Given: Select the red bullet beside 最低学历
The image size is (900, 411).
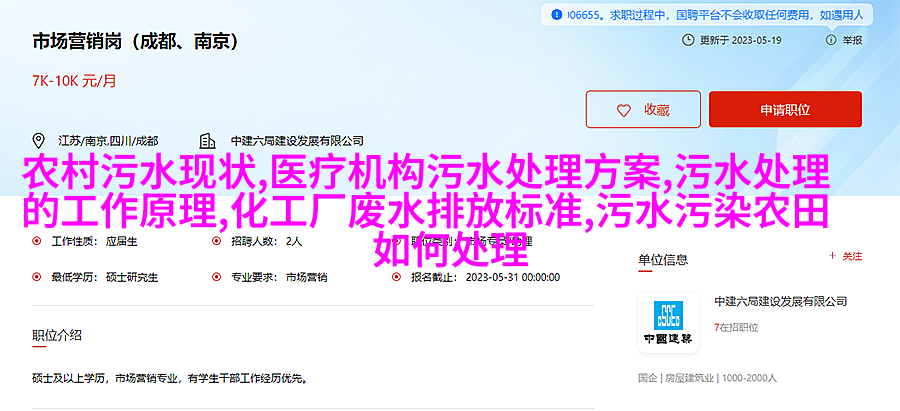Looking at the screenshot, I should [37, 277].
